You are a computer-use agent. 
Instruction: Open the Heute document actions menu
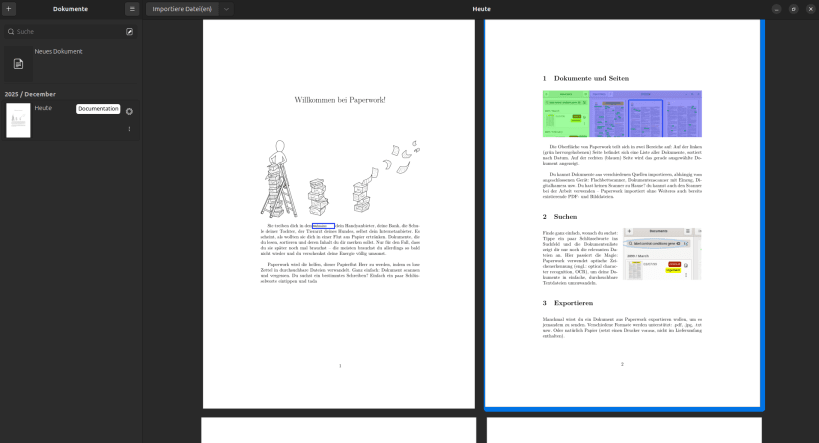click(130, 129)
